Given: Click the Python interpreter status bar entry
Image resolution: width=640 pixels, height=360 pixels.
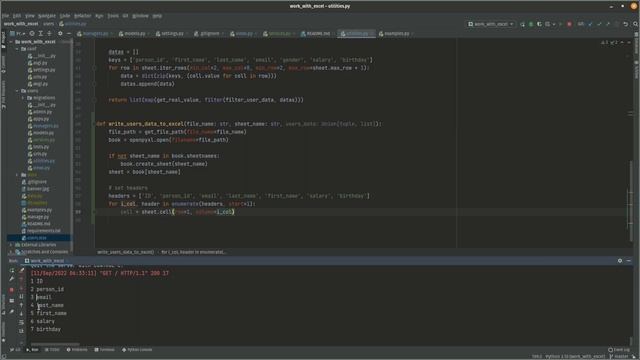Looking at the screenshot, I should tap(575, 357).
